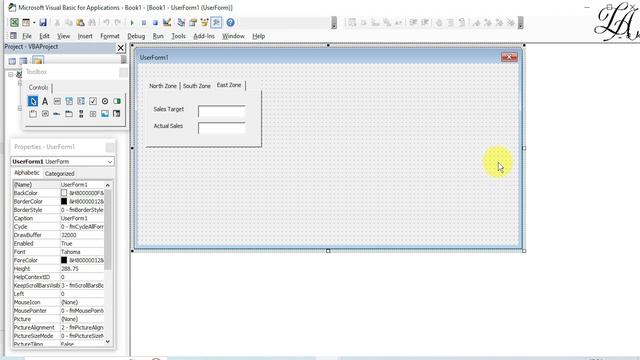Image resolution: width=640 pixels, height=360 pixels.
Task: Click the Properties list scroll down arrow
Action: coord(108,341)
